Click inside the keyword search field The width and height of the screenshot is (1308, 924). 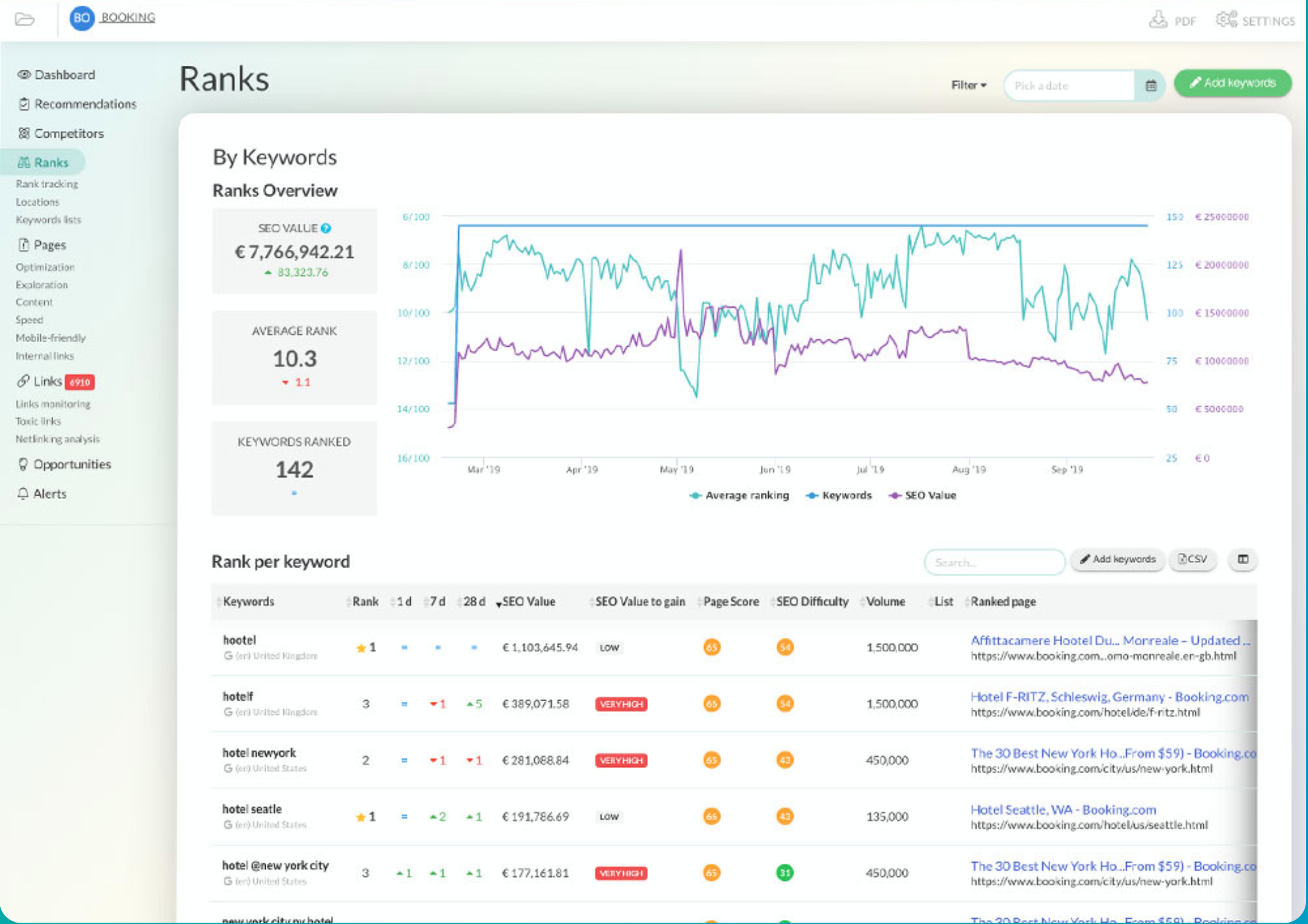click(x=994, y=562)
